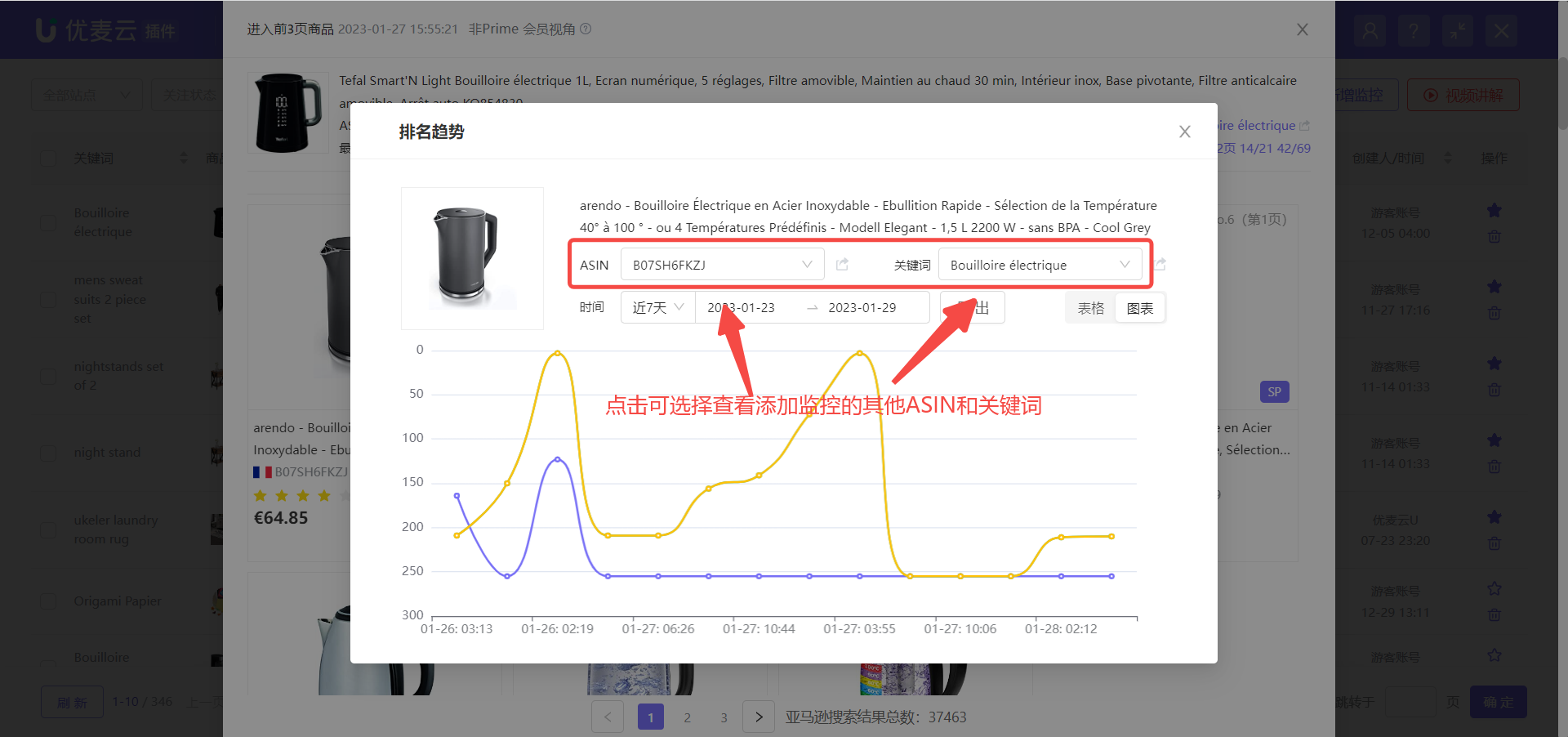The image size is (1568, 737).
Task: Open user account icon in top bar
Action: [x=1370, y=31]
